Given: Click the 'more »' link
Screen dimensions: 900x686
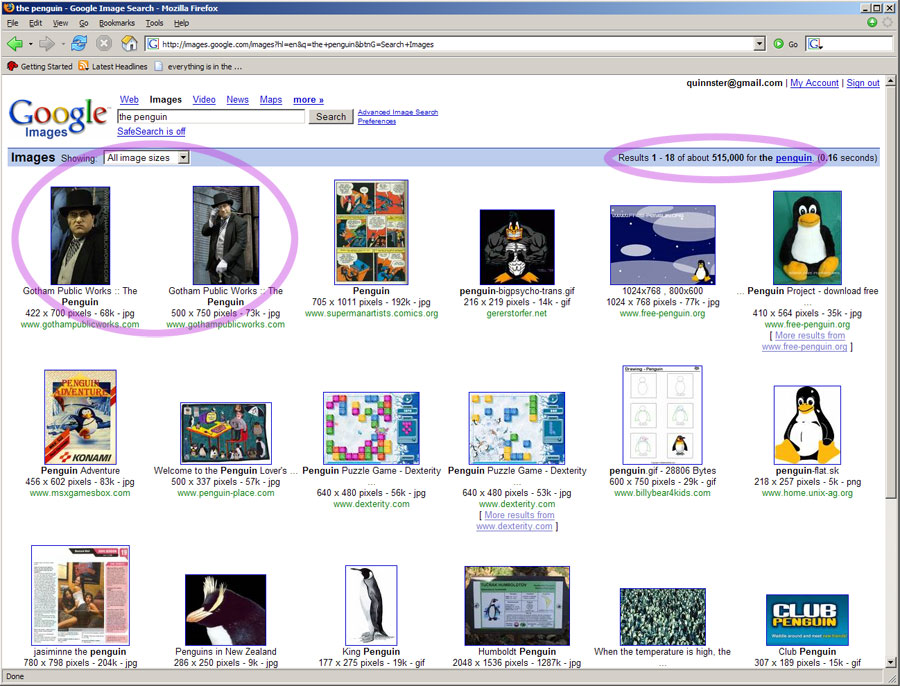Looking at the screenshot, I should click(308, 100).
